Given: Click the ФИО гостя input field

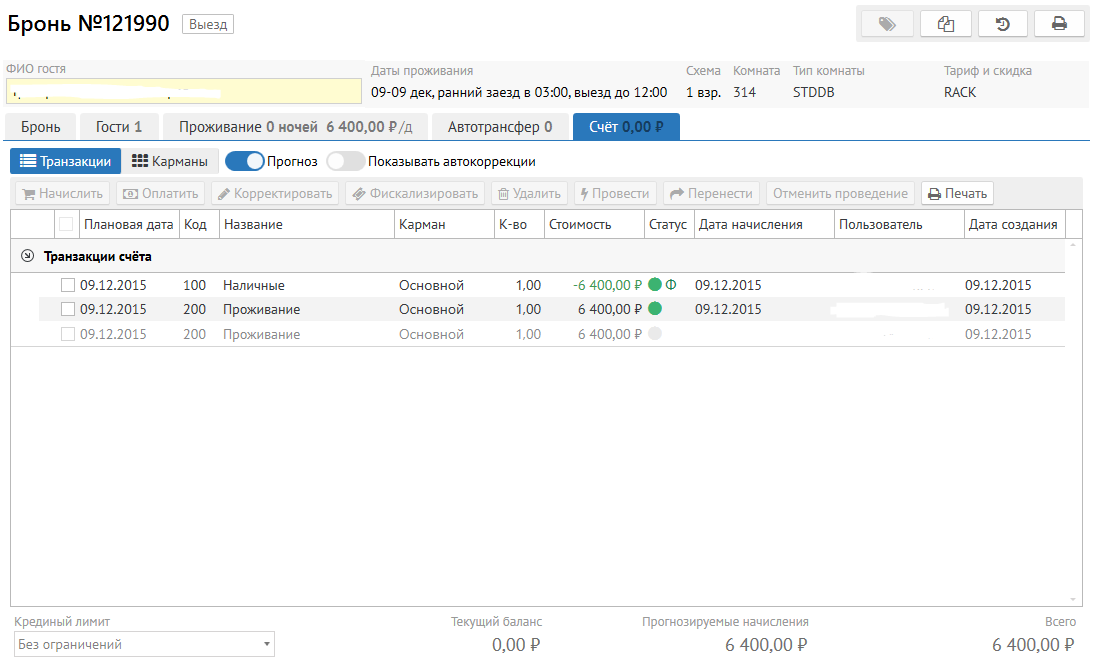Looking at the screenshot, I should coord(183,92).
